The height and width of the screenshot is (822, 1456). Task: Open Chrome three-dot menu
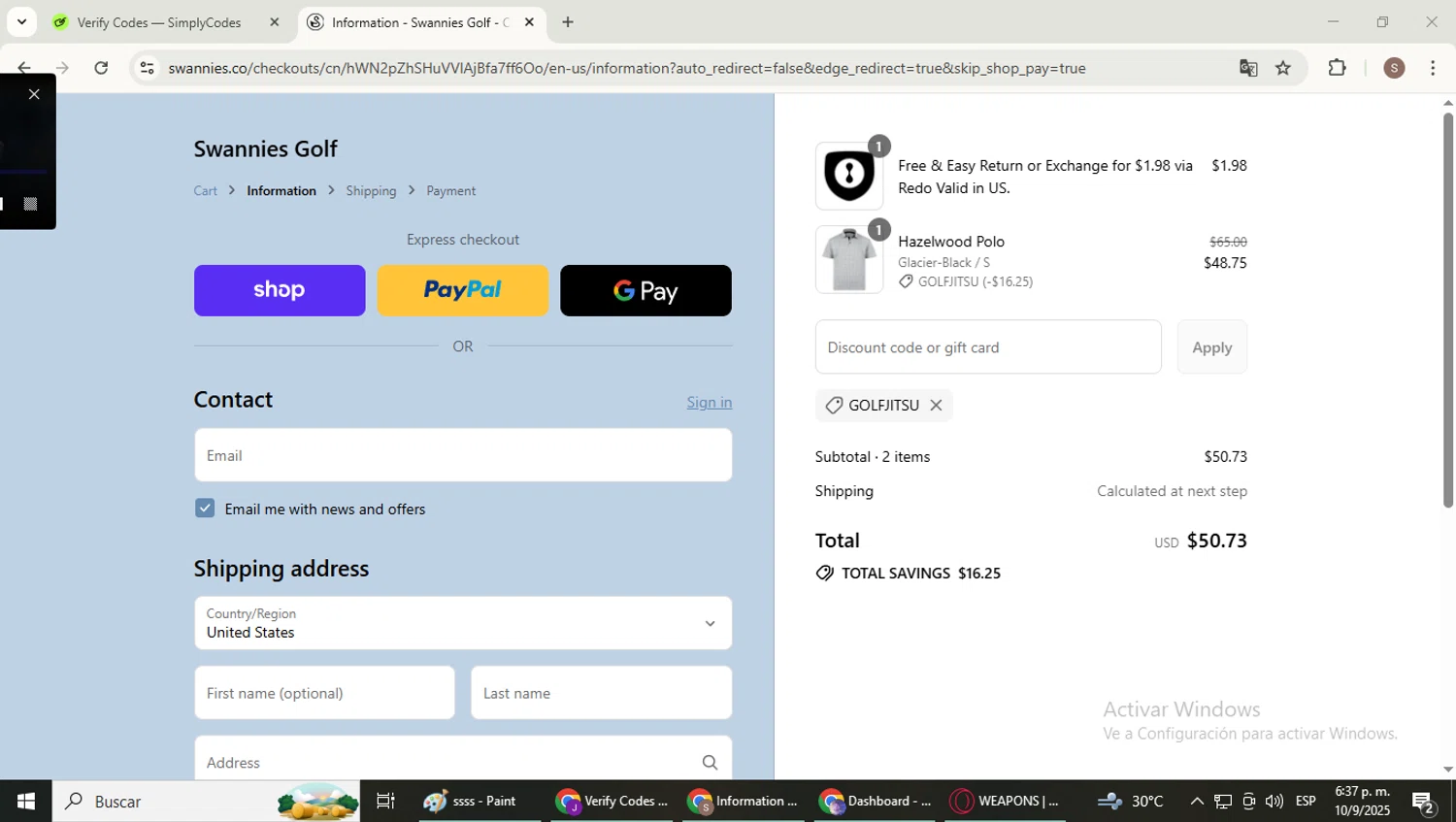tap(1433, 68)
